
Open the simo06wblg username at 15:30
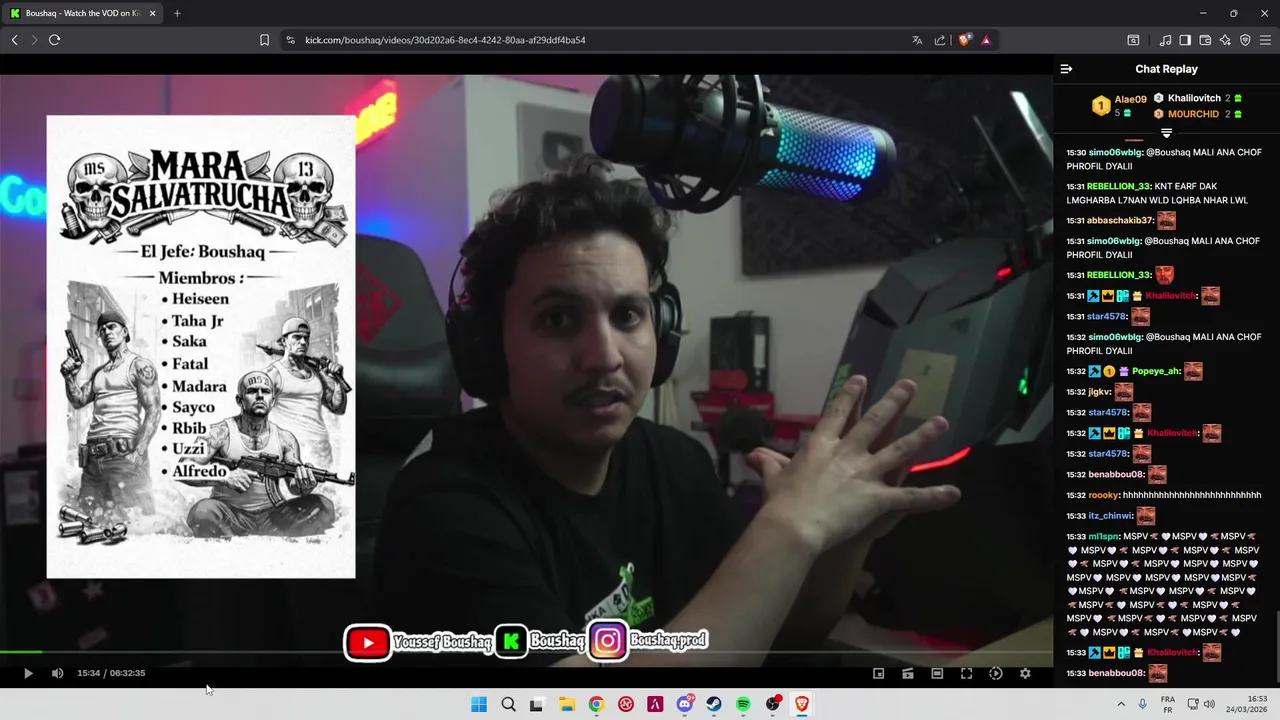coord(1114,153)
